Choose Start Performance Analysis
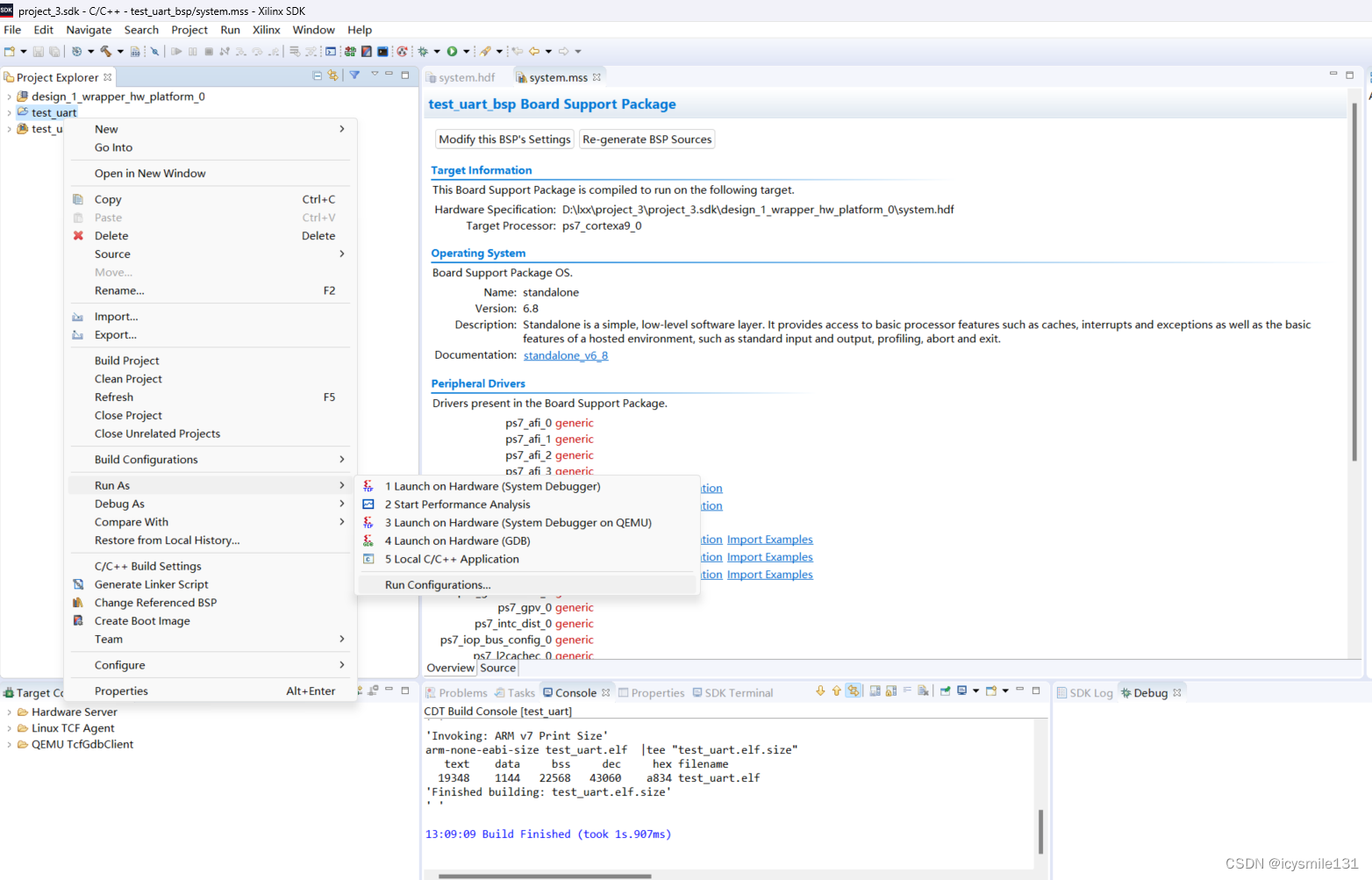The width and height of the screenshot is (1372, 880). (527, 504)
